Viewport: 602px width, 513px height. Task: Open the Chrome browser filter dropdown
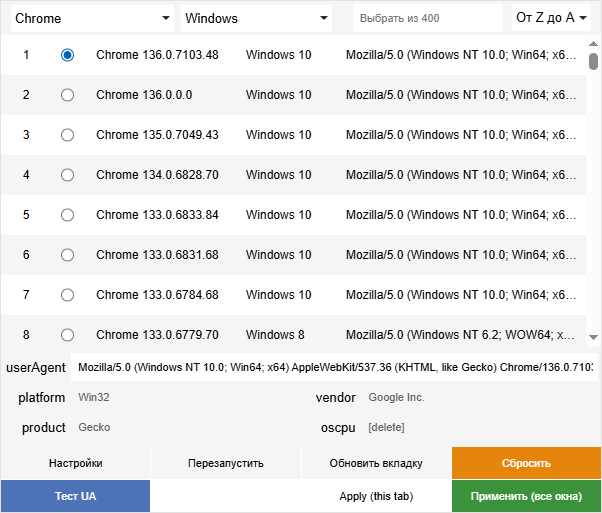pos(92,18)
